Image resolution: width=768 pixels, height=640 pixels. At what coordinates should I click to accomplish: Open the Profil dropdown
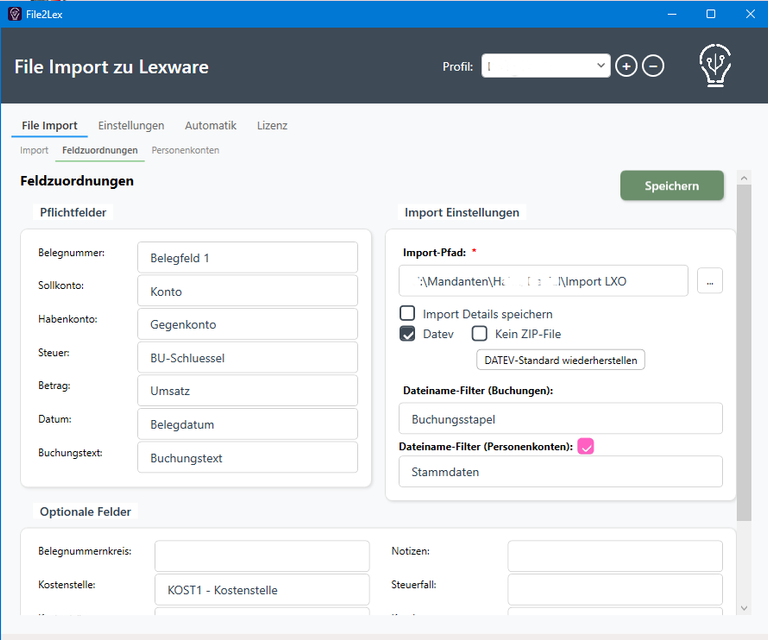coord(546,66)
